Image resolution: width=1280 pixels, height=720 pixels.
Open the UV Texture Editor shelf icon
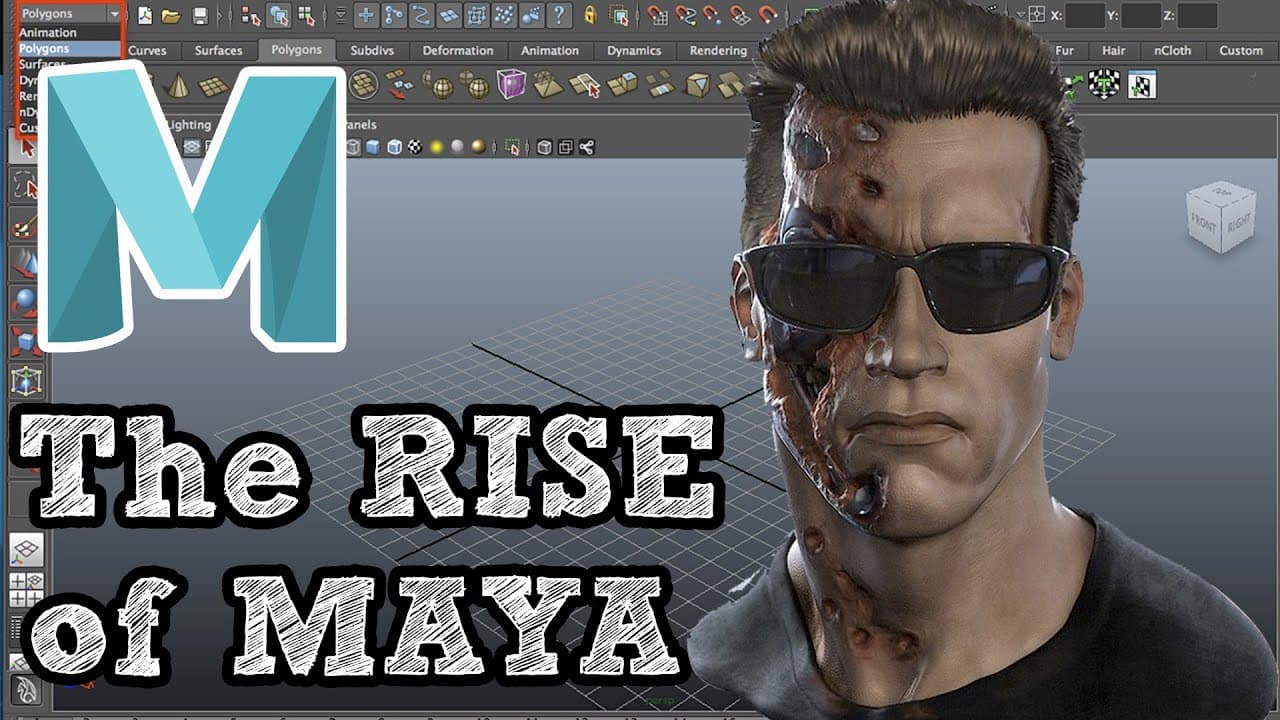point(1142,84)
